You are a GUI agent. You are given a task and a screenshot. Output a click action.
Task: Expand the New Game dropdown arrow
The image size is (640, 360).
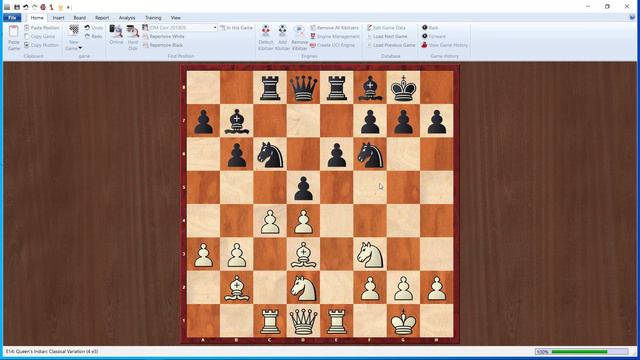click(x=80, y=48)
